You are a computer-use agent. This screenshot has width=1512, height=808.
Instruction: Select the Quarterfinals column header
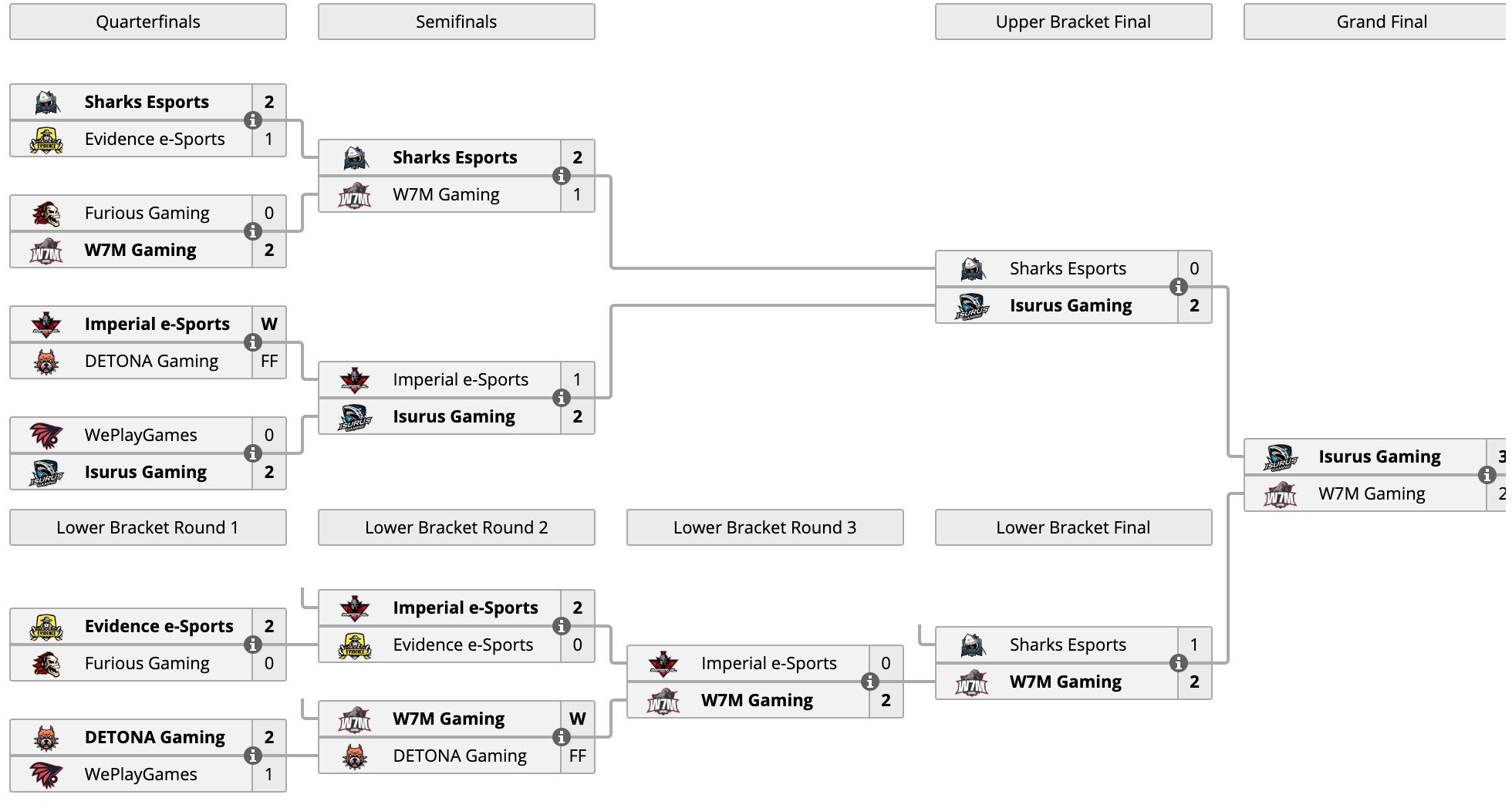point(148,22)
